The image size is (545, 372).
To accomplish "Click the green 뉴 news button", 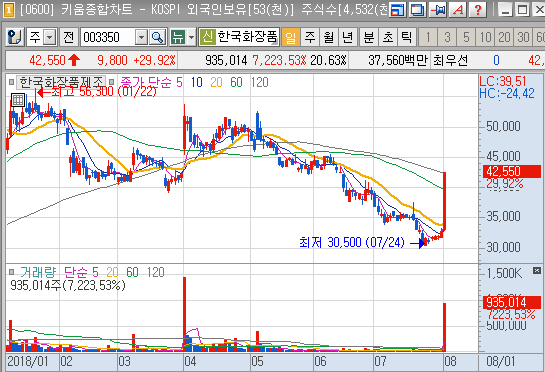I will [x=178, y=37].
